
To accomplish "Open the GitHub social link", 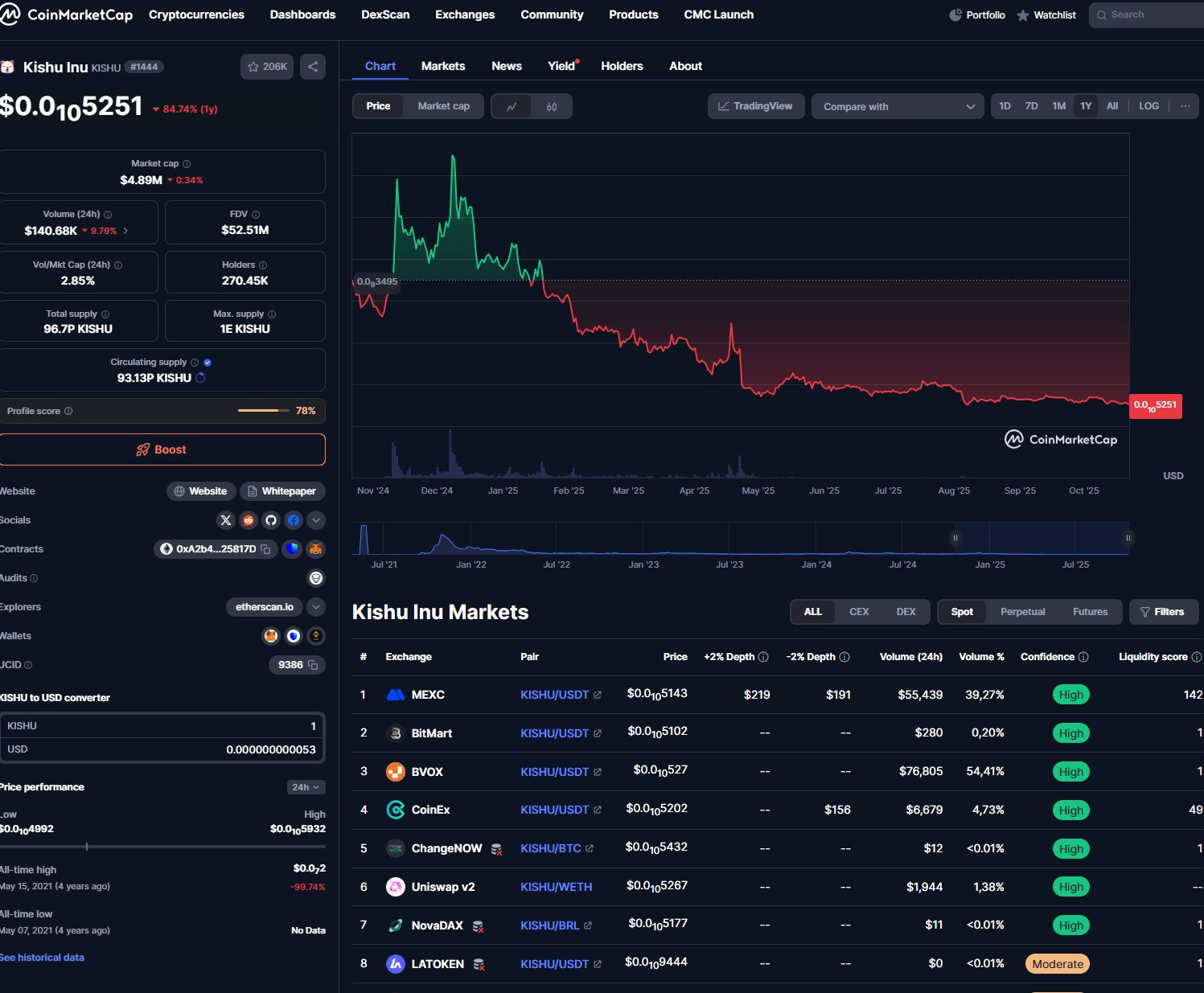I will (271, 520).
